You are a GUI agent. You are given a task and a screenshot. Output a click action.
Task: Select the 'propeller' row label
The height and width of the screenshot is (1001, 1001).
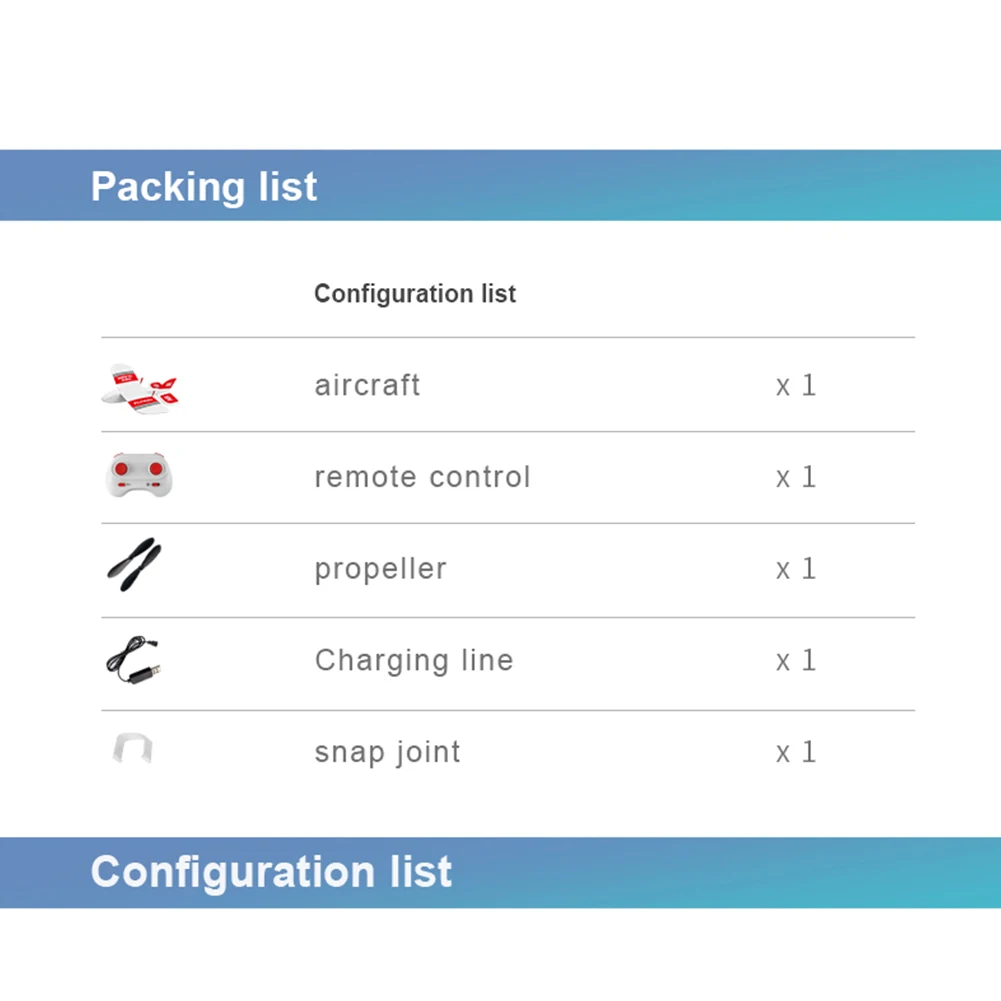tap(380, 569)
